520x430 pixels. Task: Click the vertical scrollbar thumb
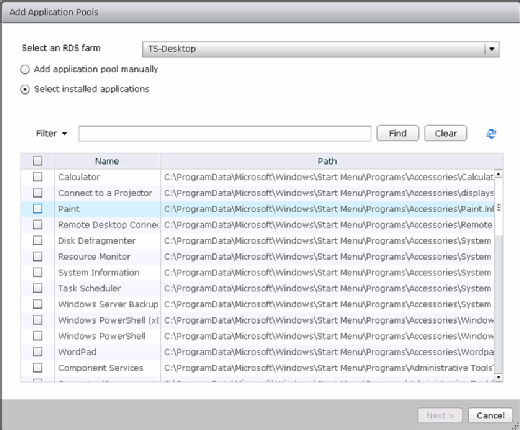[x=498, y=207]
